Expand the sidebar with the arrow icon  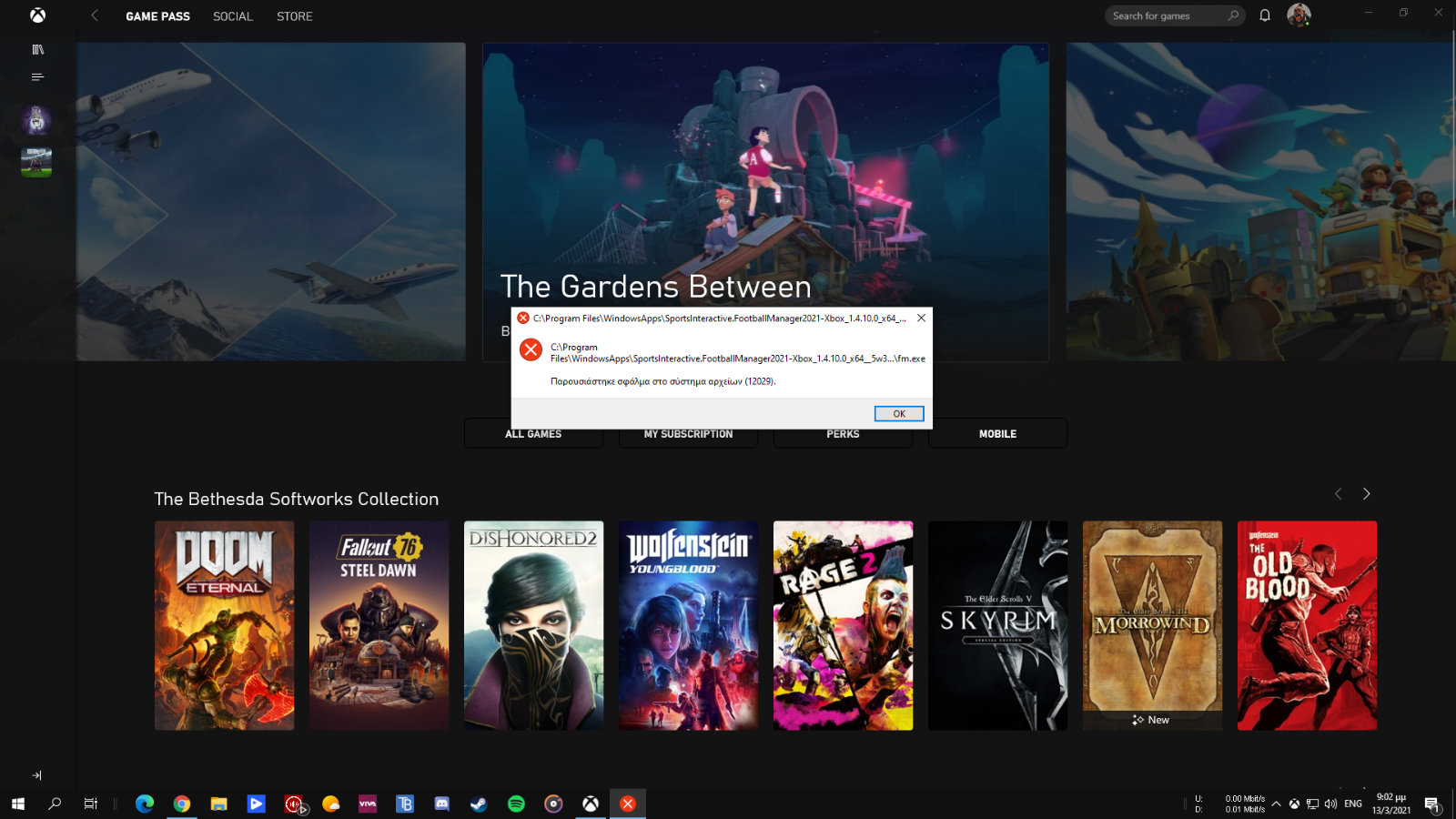tap(37, 775)
